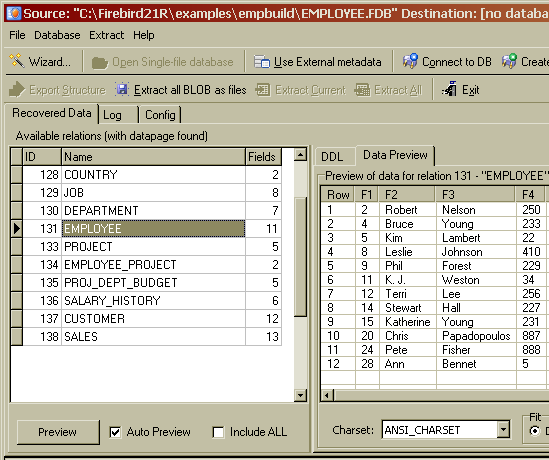Click the cell containing Weston

[476, 280]
